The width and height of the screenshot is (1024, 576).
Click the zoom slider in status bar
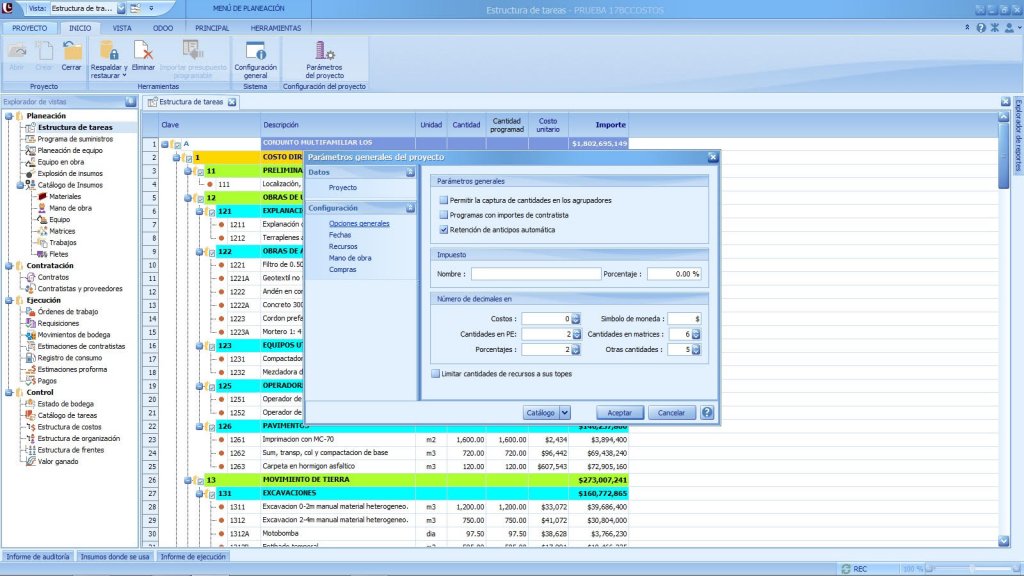click(x=970, y=568)
